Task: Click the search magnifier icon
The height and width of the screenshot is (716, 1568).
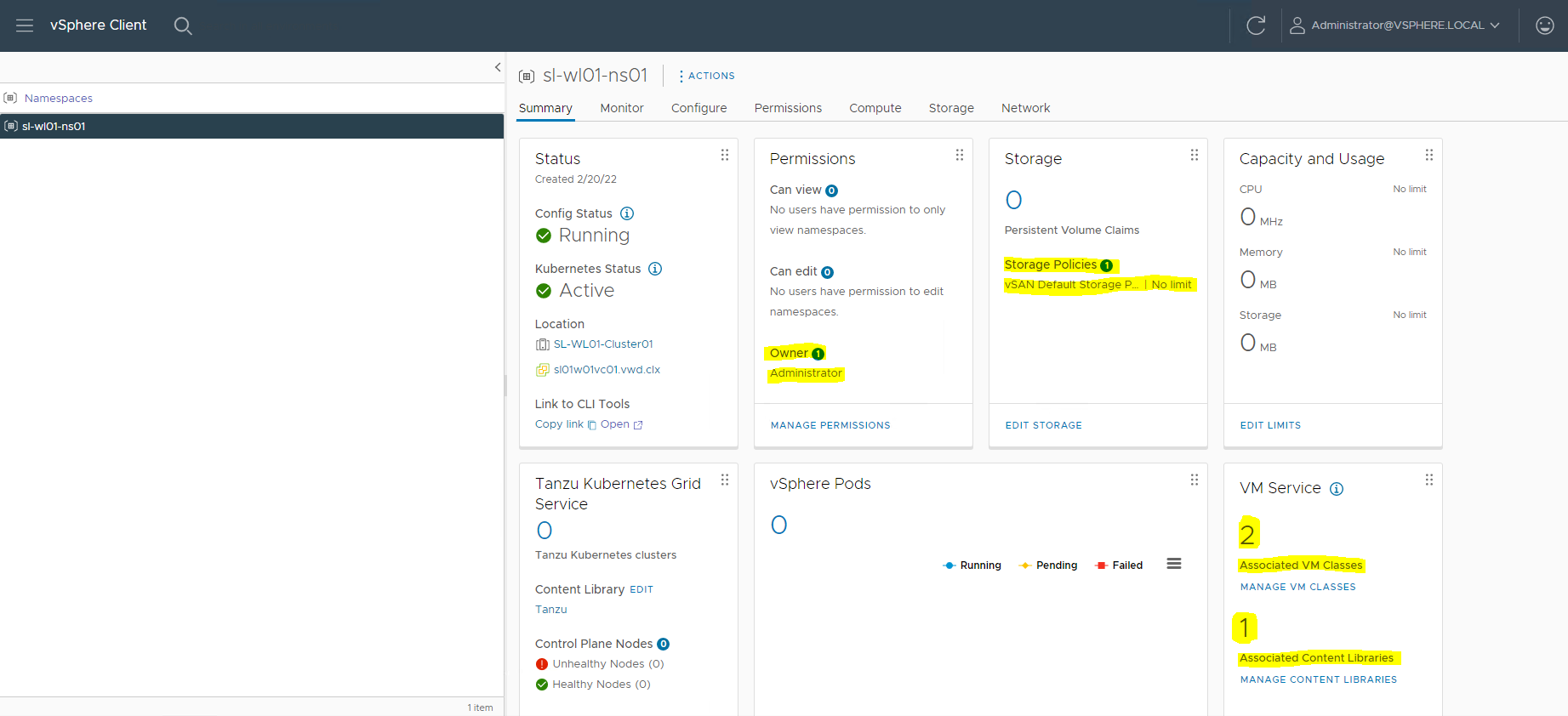Action: pyautogui.click(x=183, y=26)
